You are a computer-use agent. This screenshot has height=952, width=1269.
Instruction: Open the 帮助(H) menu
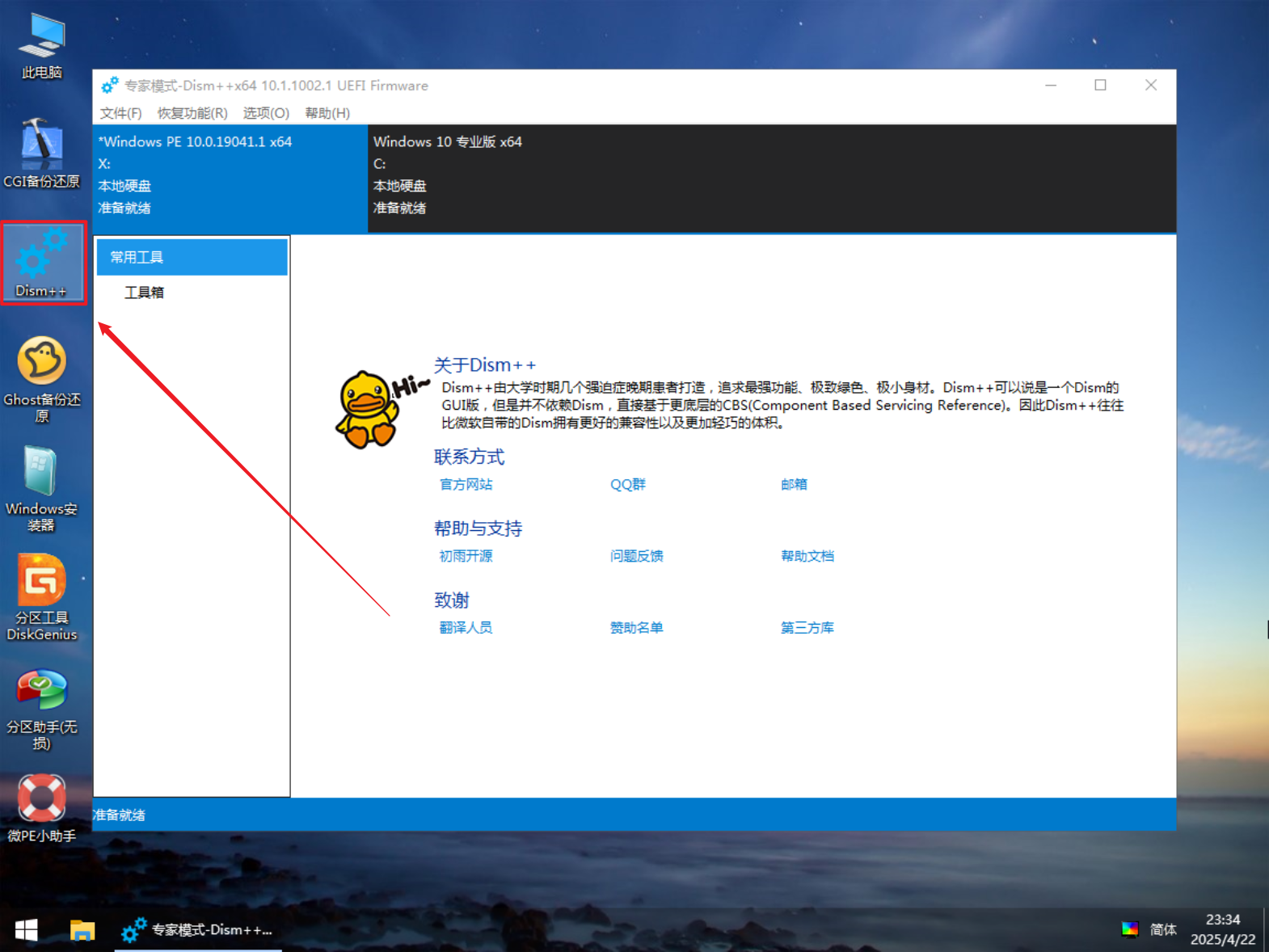pos(327,113)
